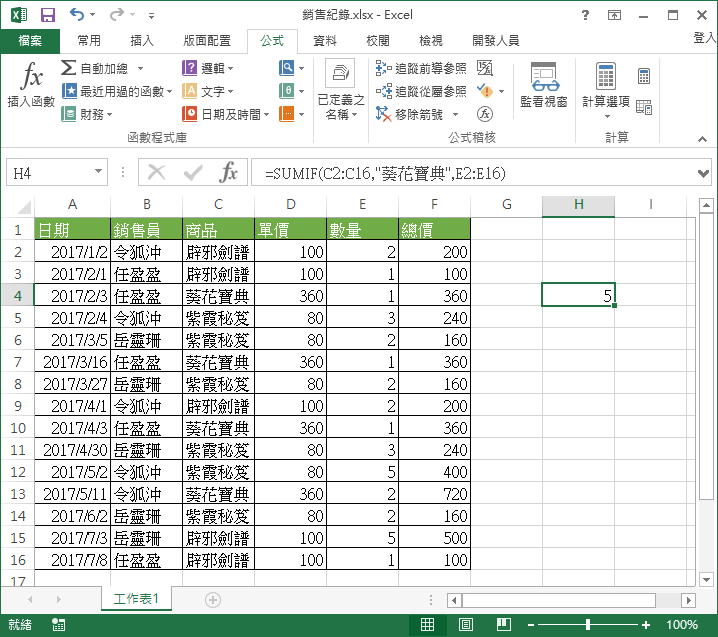Switch to Page Break Preview
The image size is (718, 637).
(504, 624)
